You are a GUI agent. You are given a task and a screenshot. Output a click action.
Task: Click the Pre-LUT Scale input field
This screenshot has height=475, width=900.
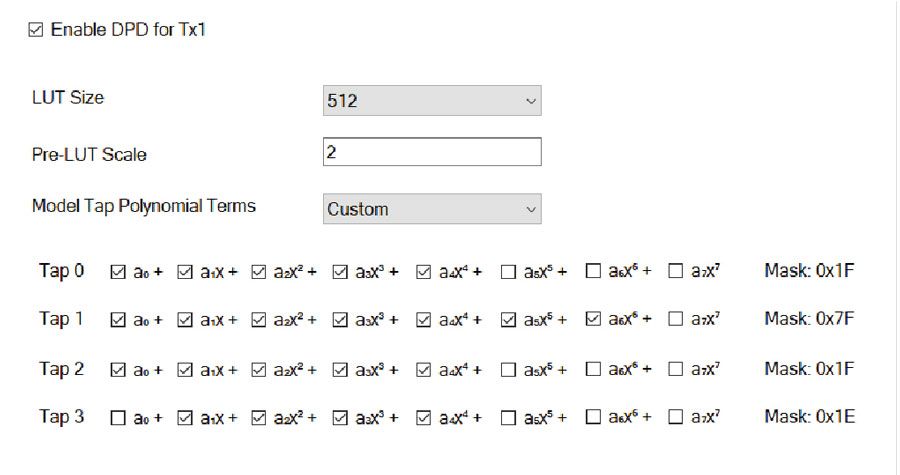pyautogui.click(x=431, y=153)
